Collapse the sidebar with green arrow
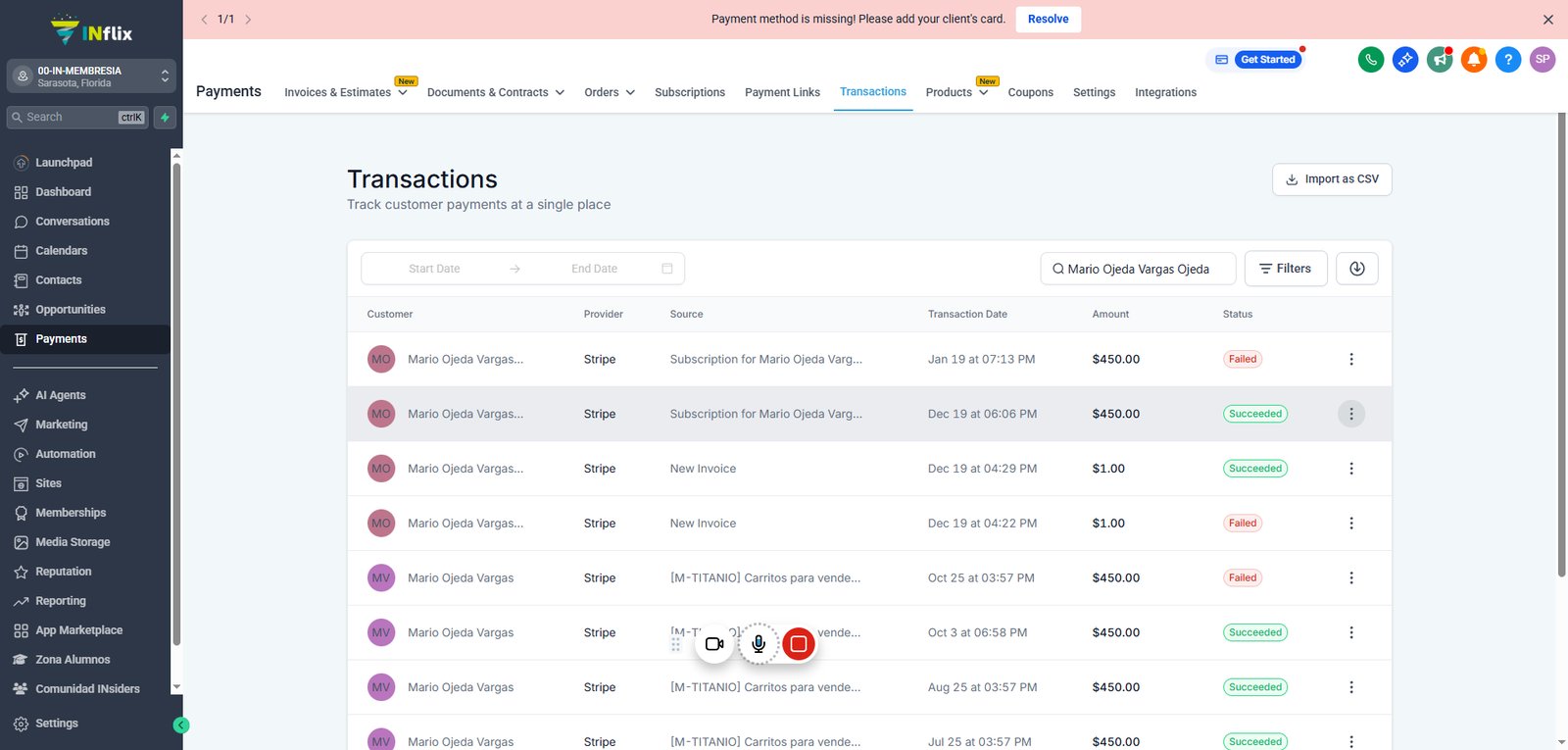 (181, 725)
